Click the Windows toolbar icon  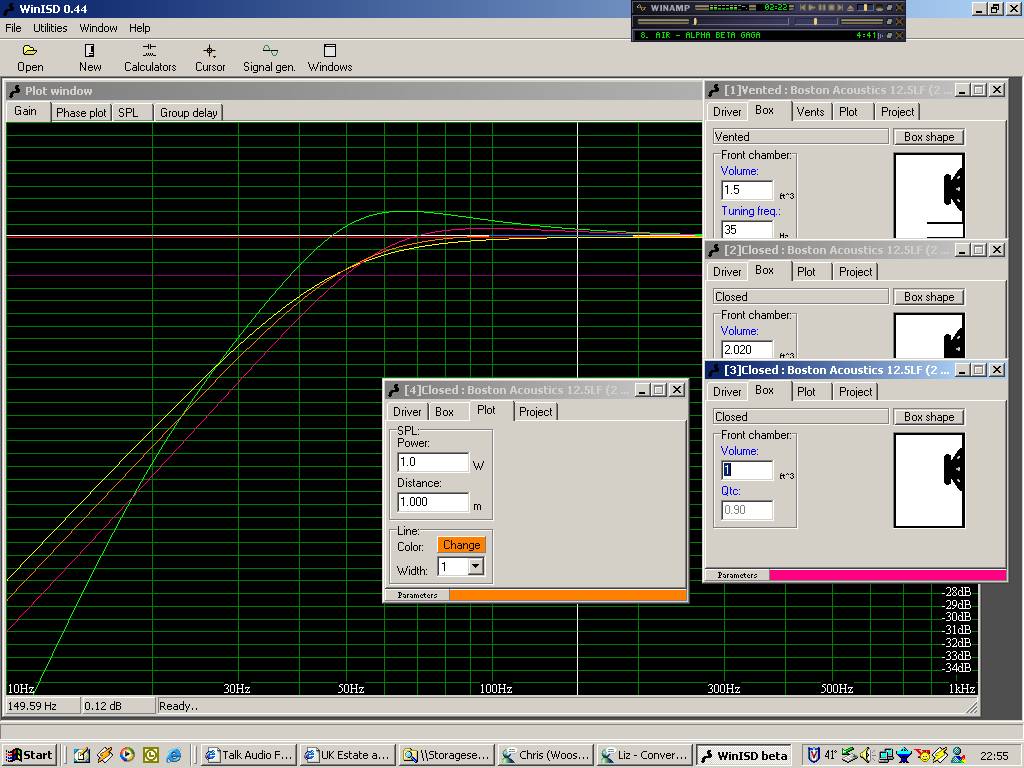[330, 57]
